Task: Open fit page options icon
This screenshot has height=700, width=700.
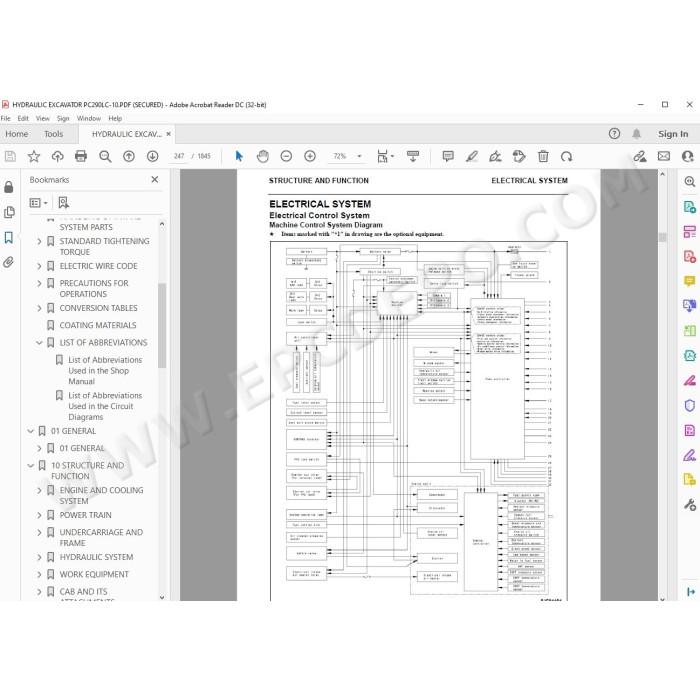Action: click(x=385, y=156)
